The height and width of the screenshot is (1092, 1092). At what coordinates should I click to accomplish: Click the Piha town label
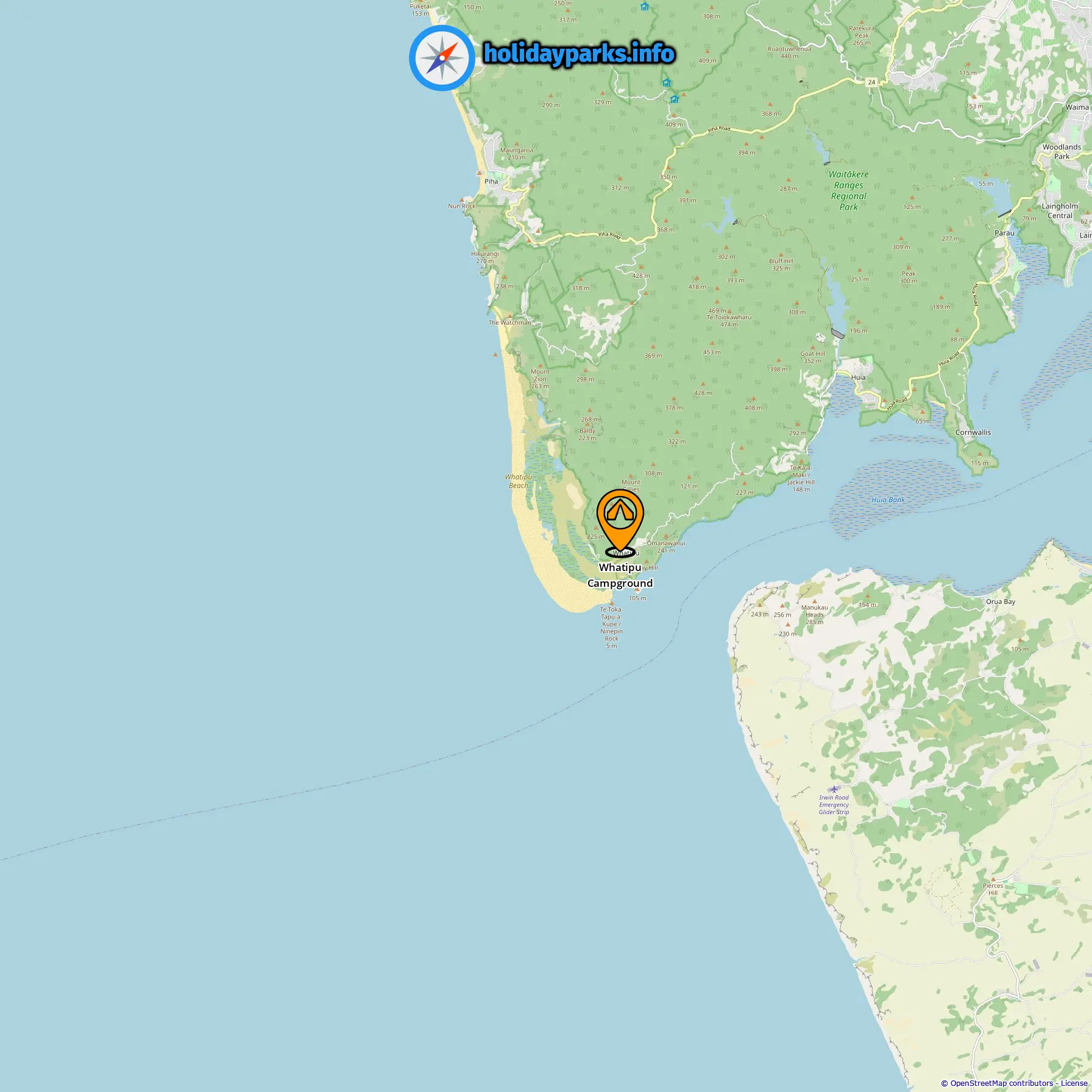click(x=491, y=181)
